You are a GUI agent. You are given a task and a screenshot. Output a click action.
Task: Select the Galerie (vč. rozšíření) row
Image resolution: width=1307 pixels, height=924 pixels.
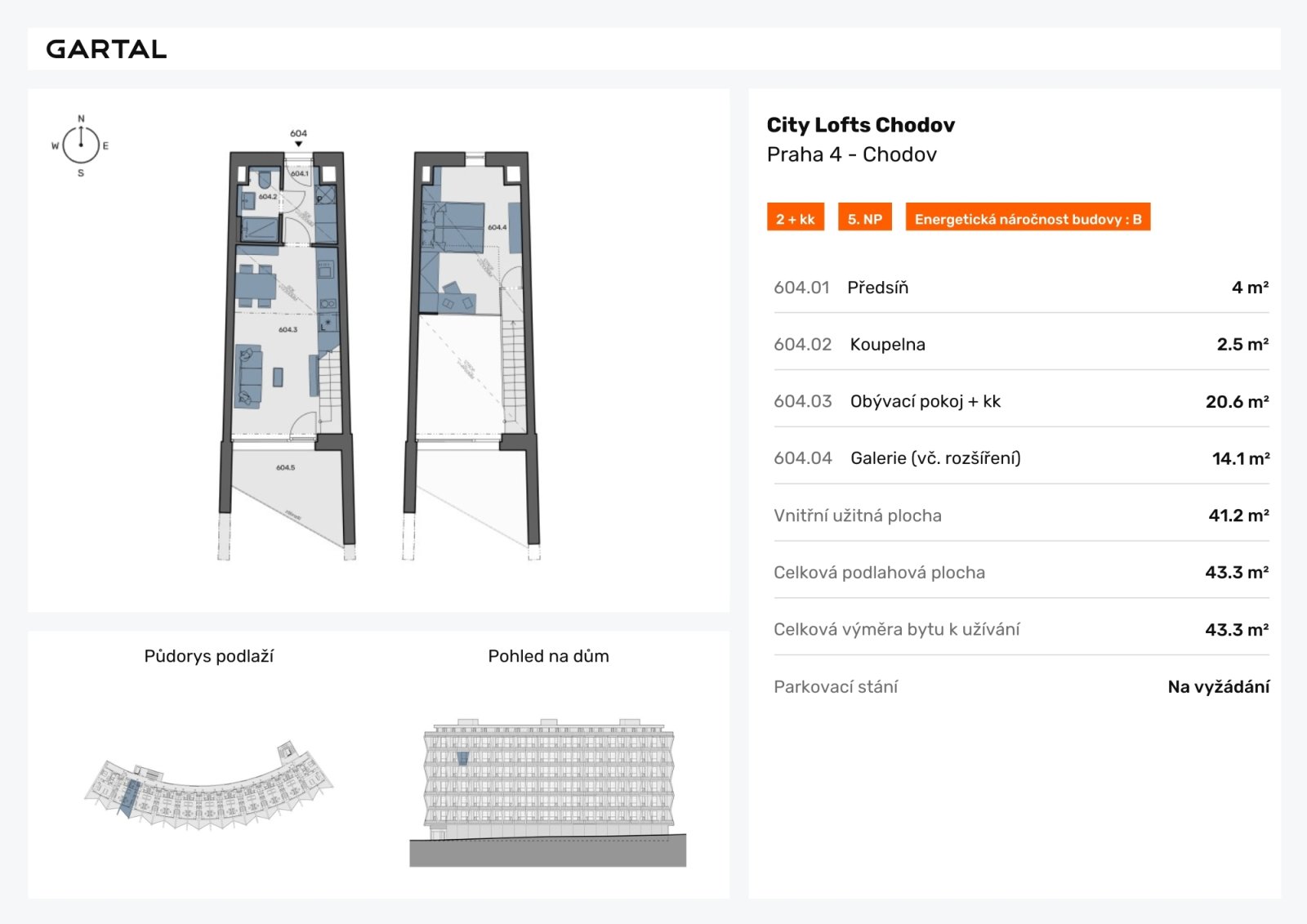(1020, 458)
